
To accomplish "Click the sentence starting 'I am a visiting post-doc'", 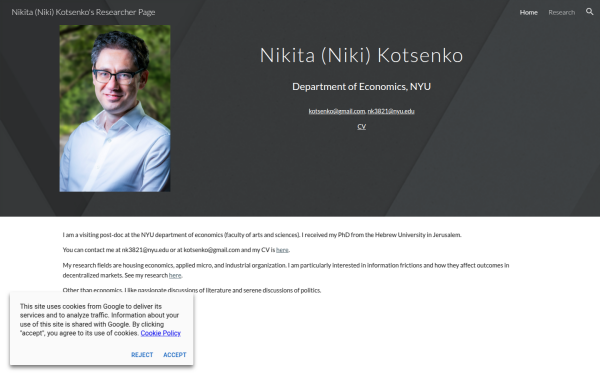I will (x=262, y=235).
